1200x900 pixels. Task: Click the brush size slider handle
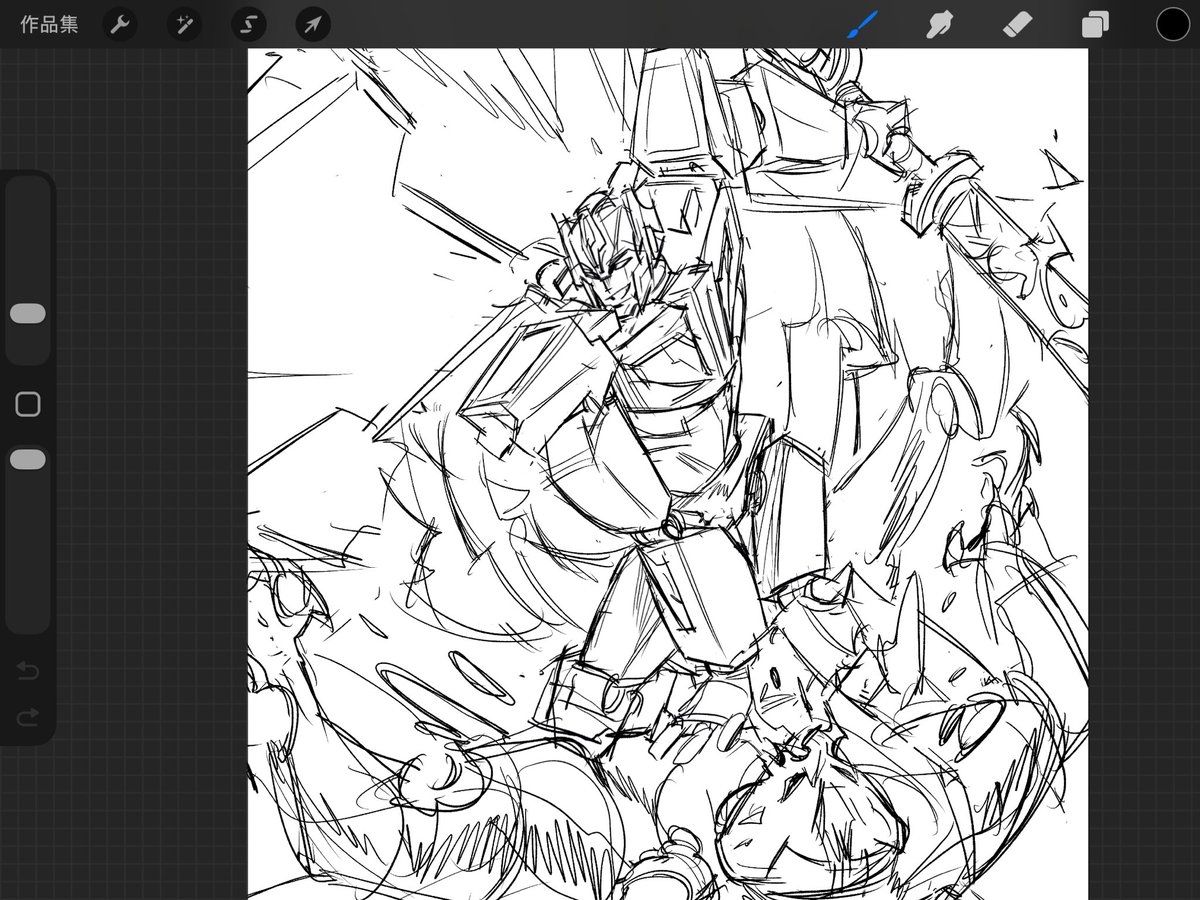[28, 314]
